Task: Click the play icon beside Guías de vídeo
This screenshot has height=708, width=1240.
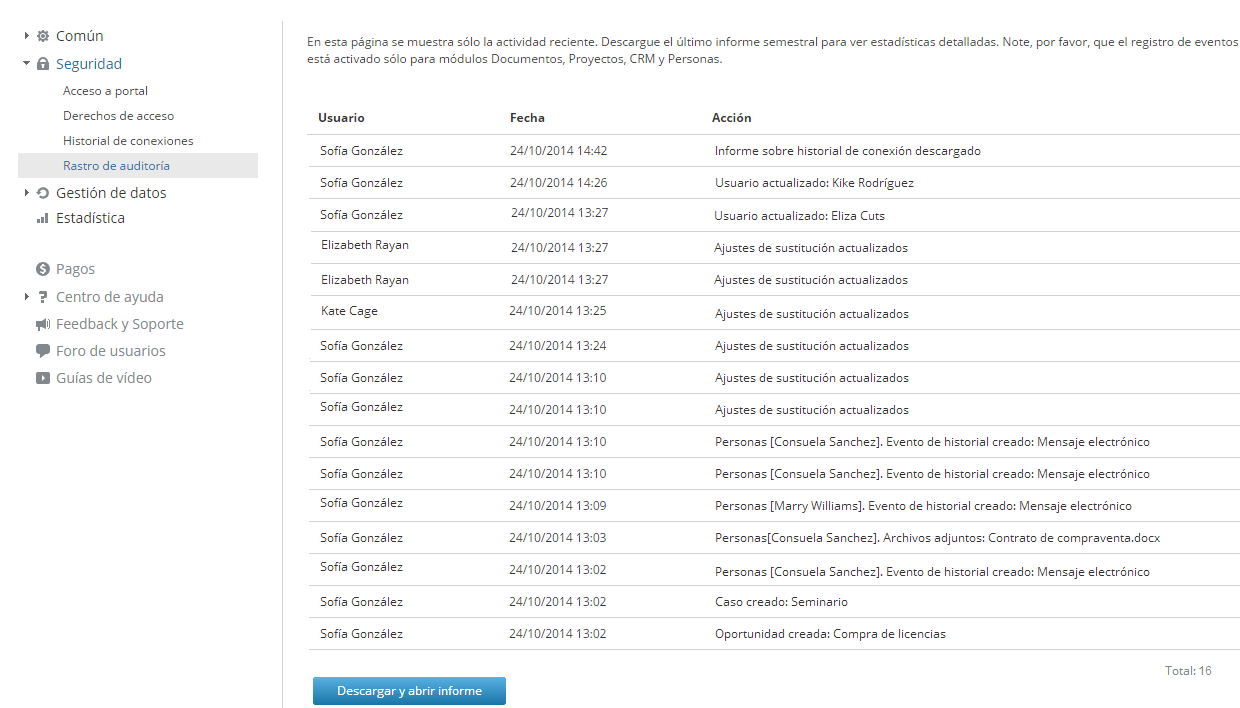Action: point(43,378)
